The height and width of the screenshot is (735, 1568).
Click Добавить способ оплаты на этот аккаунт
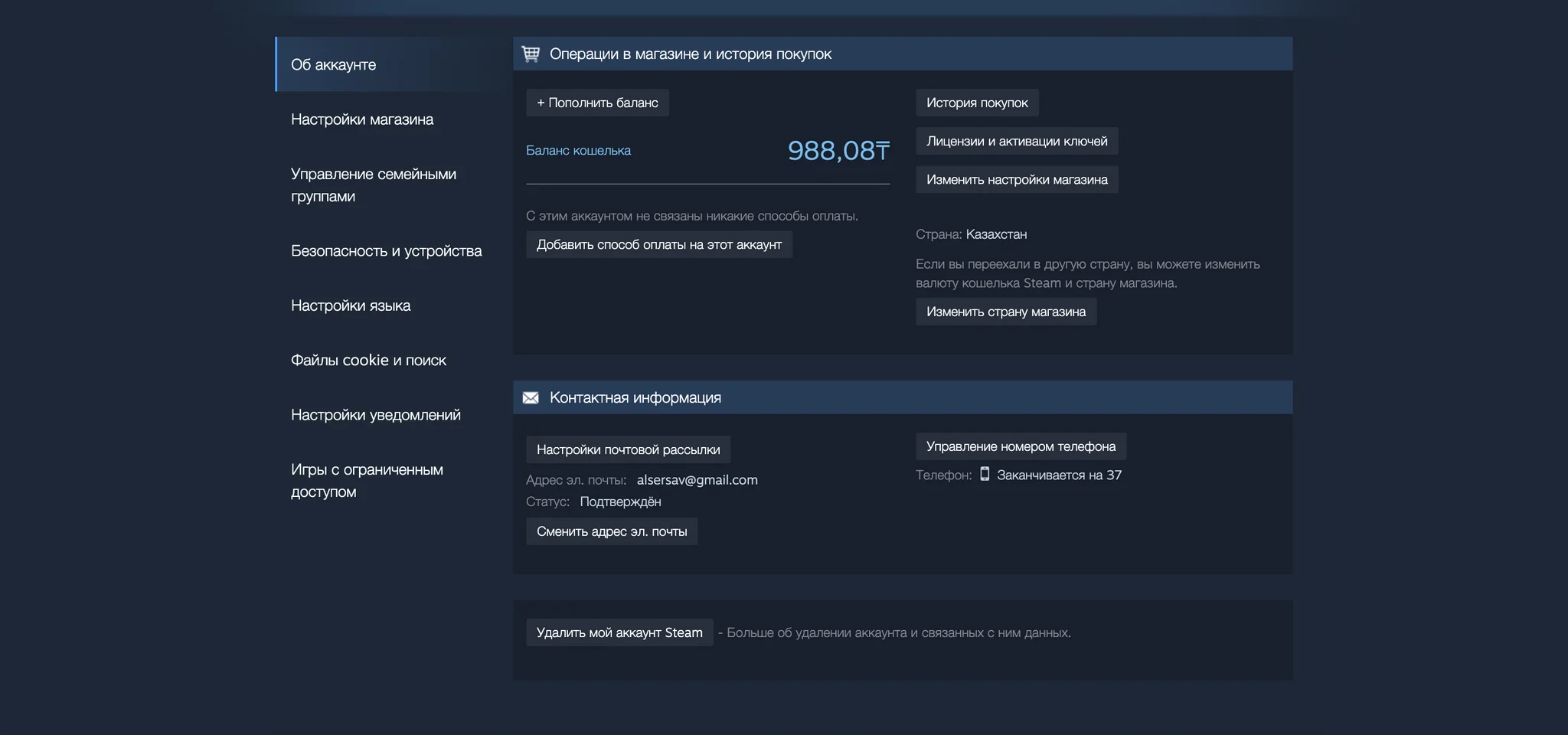click(x=658, y=244)
